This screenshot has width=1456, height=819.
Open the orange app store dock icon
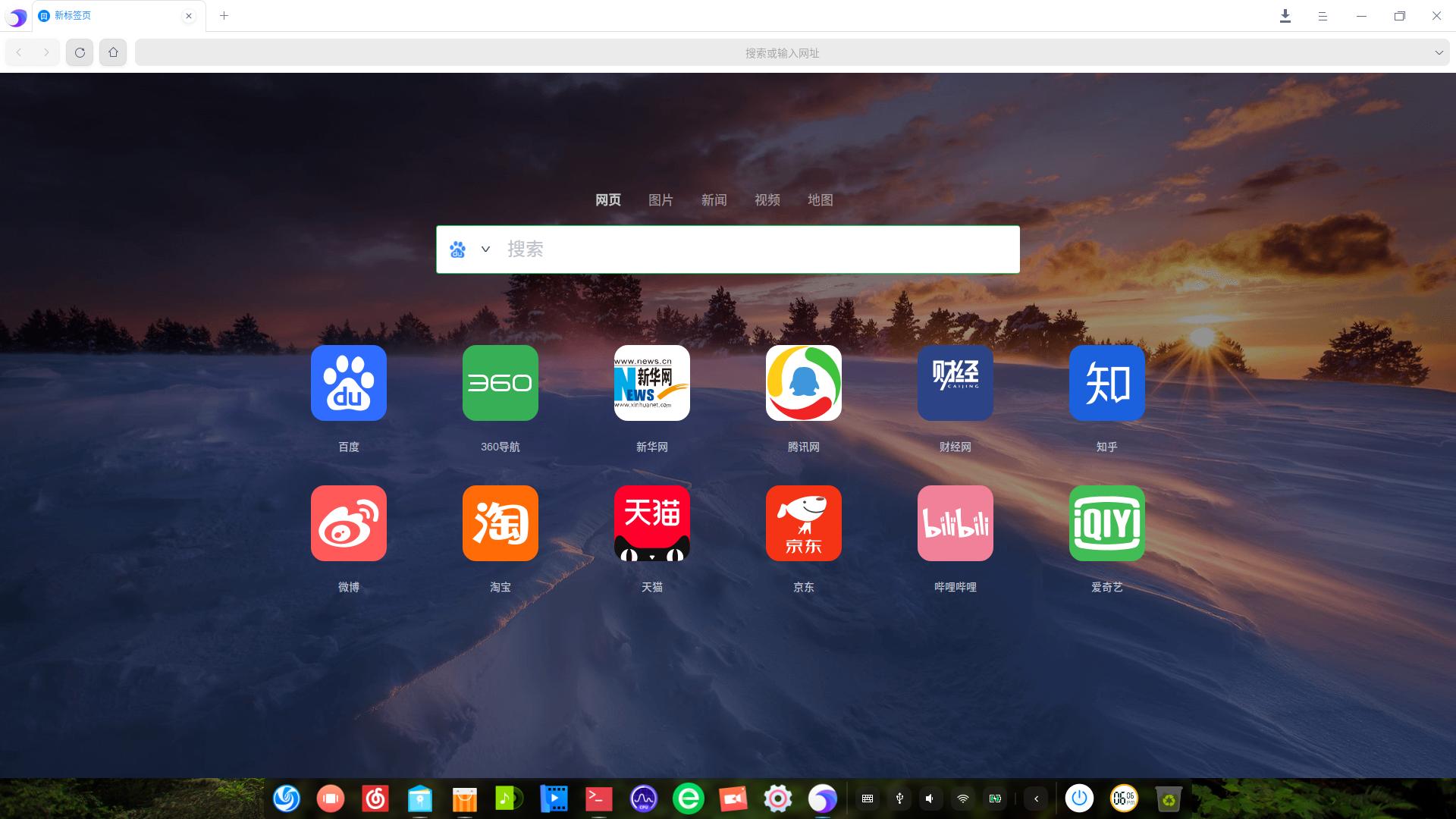tap(465, 798)
